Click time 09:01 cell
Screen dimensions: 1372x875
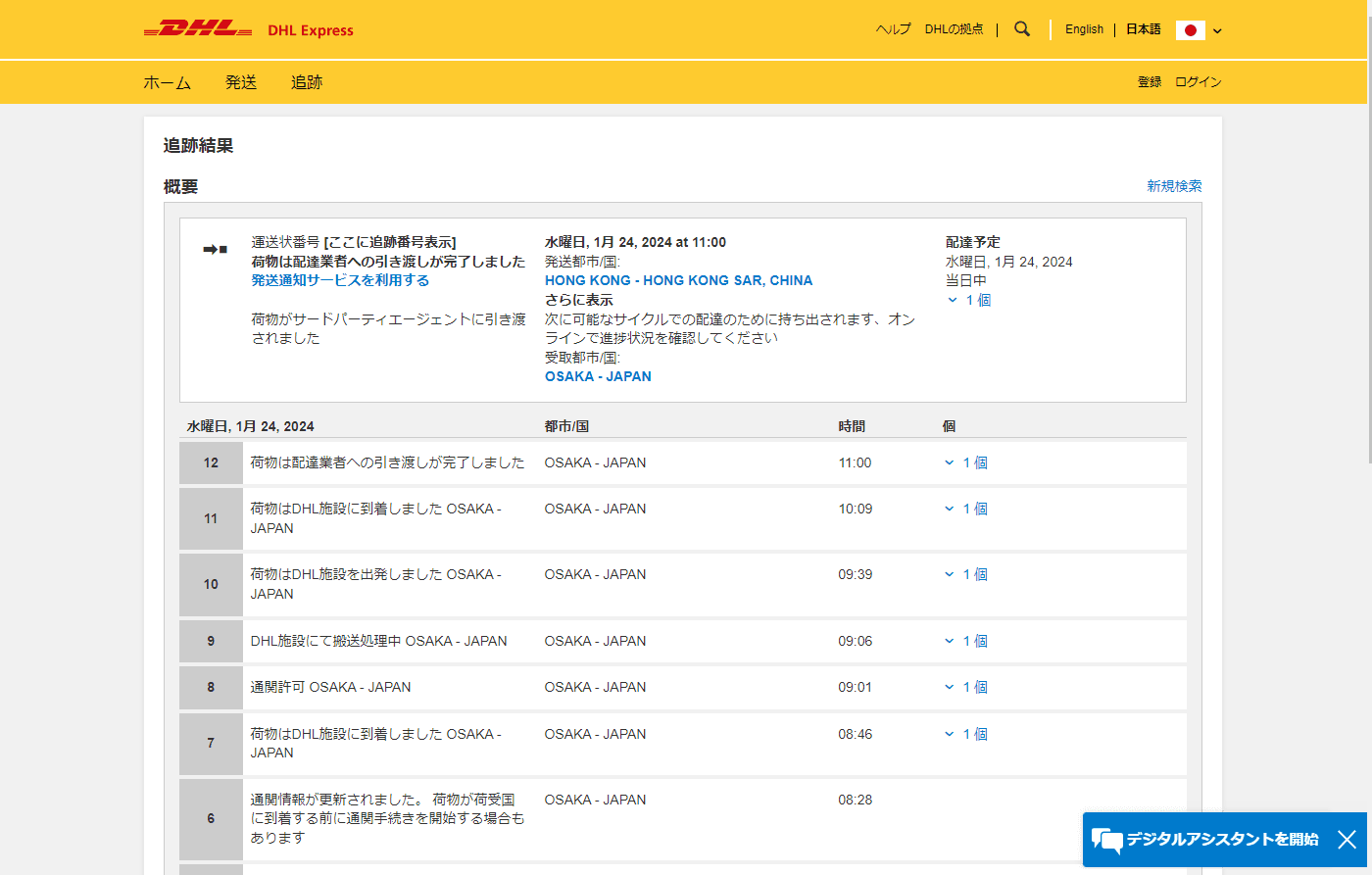[855, 687]
